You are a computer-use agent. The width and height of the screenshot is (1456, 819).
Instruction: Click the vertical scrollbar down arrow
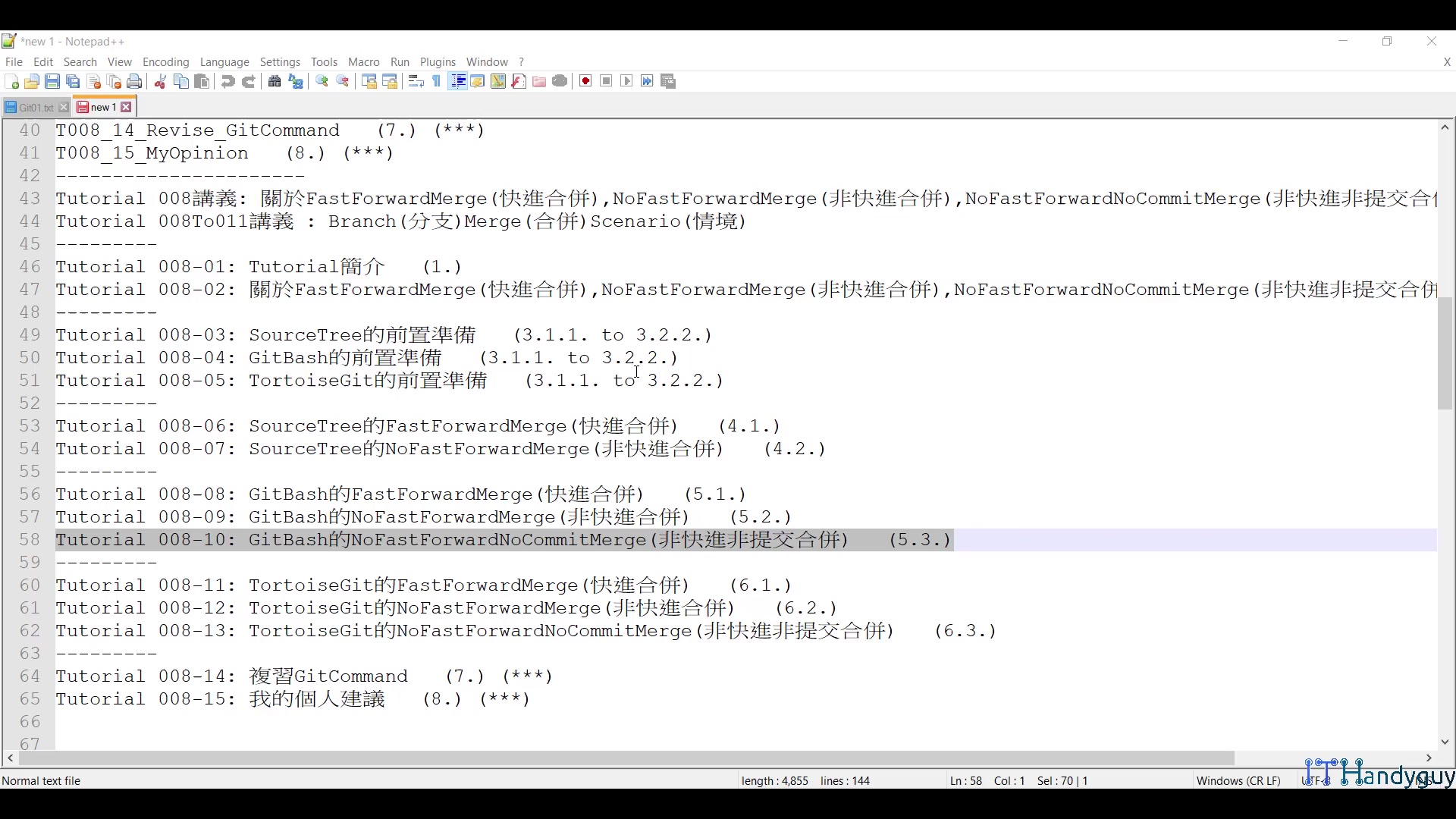pyautogui.click(x=1445, y=743)
